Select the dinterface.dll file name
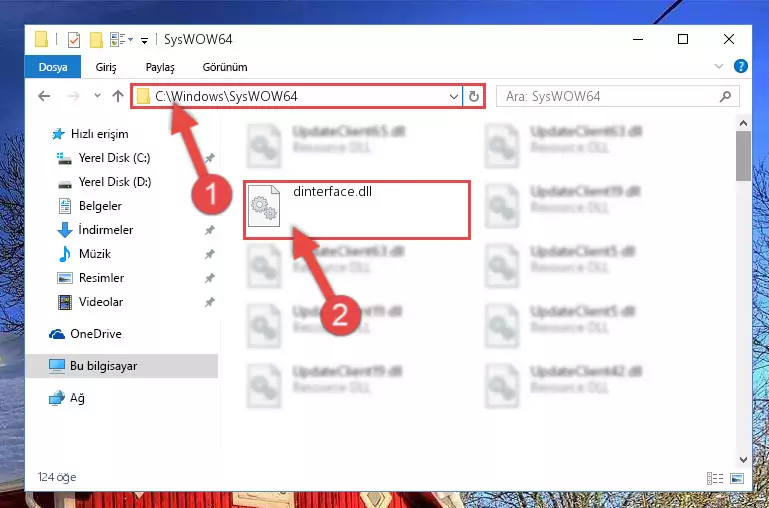Screen dimensions: 769x508 tap(333, 191)
